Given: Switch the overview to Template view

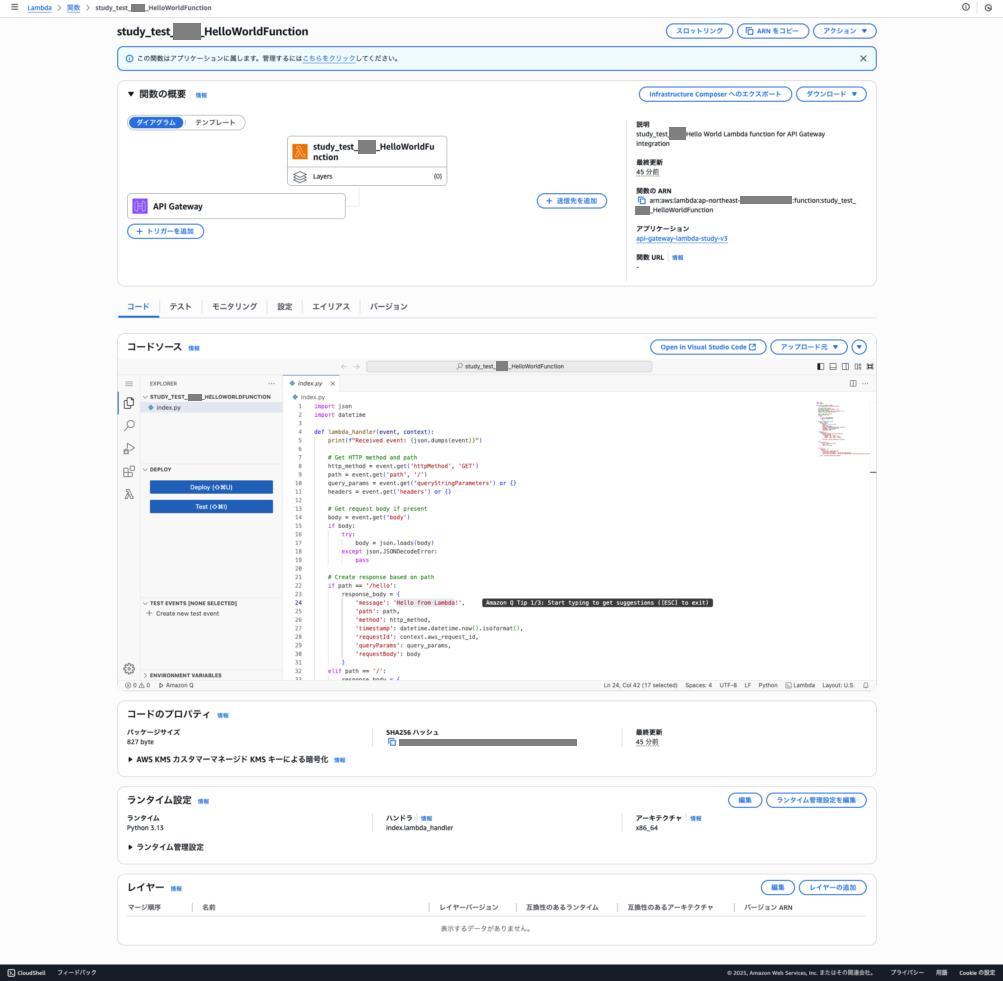Looking at the screenshot, I should pos(215,122).
